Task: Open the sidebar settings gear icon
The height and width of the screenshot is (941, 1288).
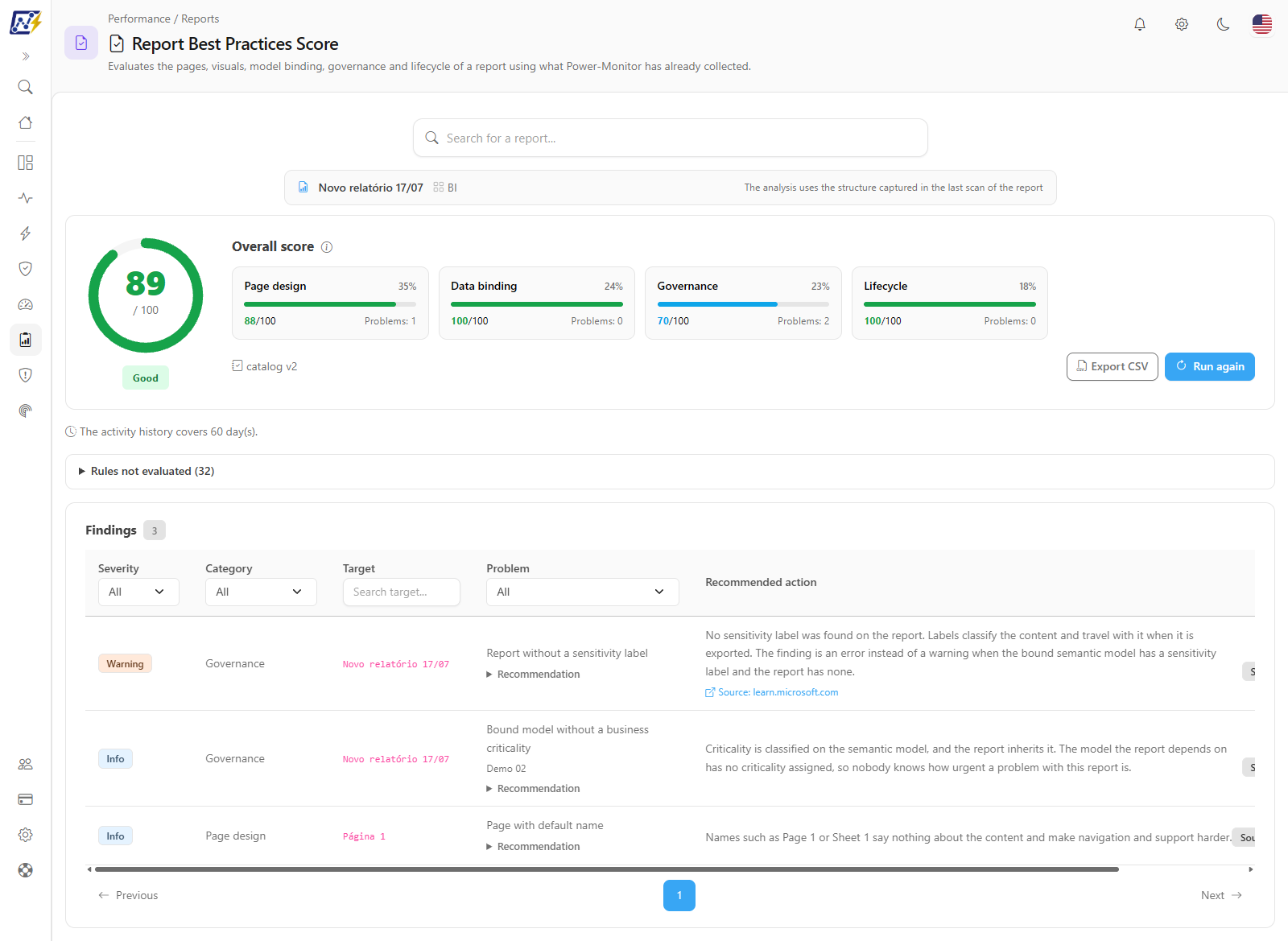Action: click(x=26, y=835)
